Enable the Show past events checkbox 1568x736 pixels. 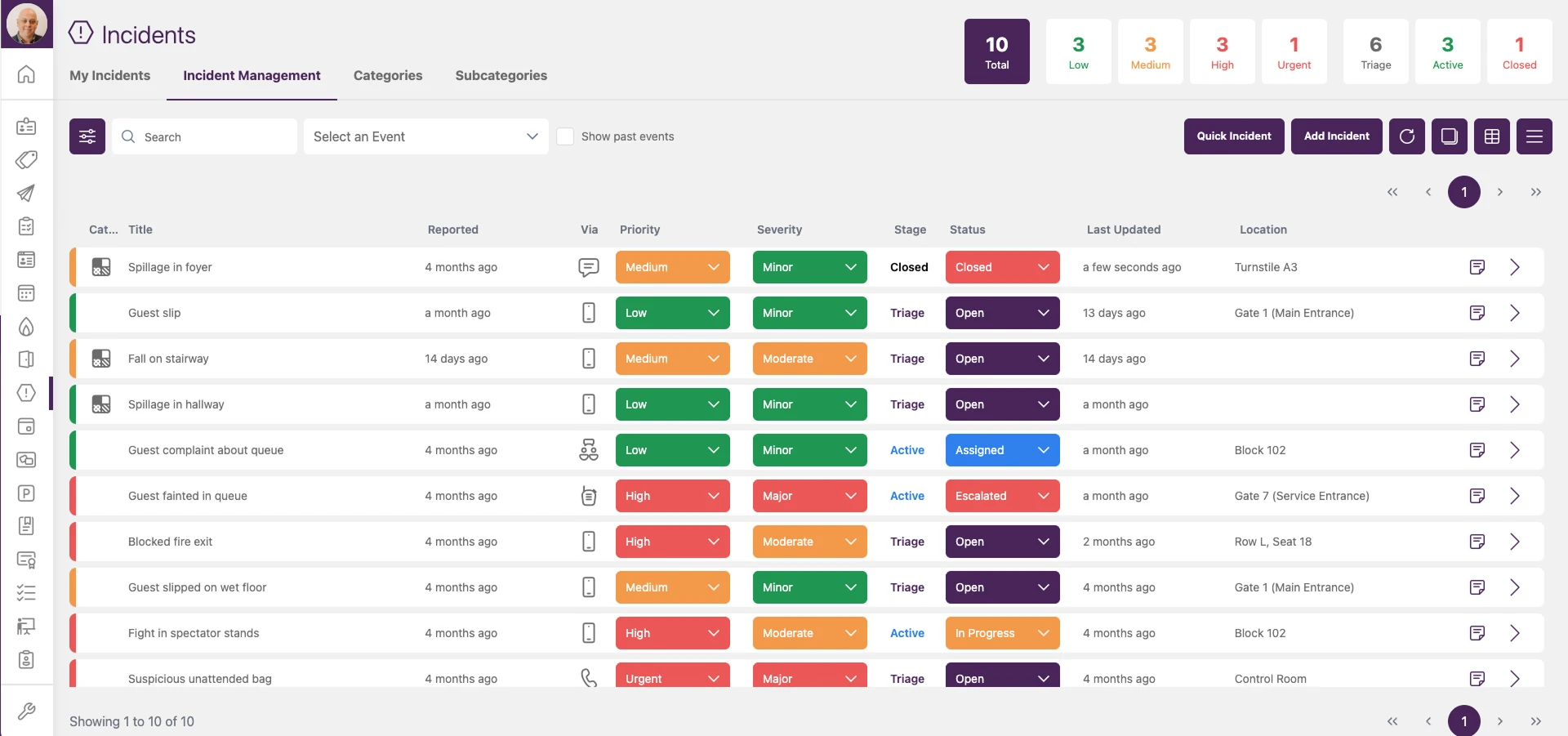click(x=565, y=136)
